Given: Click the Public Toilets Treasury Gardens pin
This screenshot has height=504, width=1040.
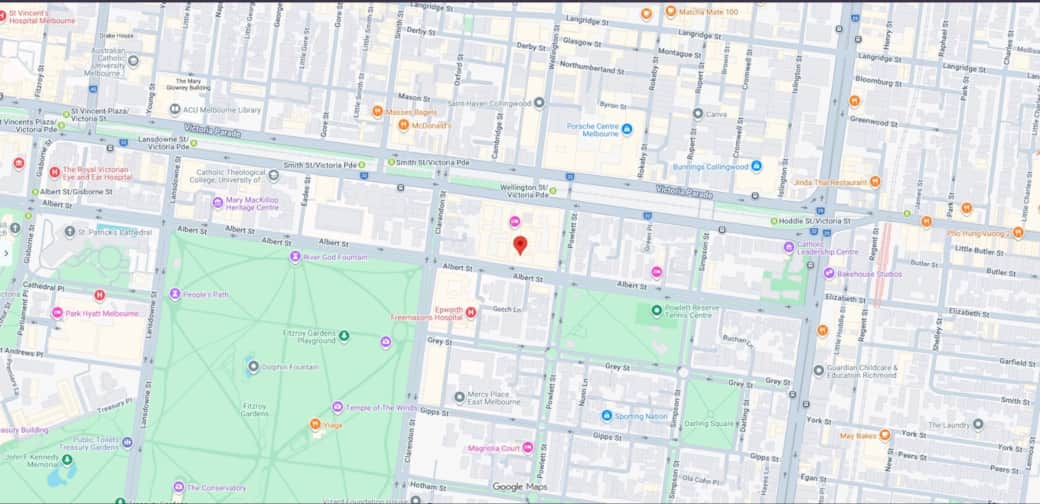Looking at the screenshot, I should click(127, 442).
